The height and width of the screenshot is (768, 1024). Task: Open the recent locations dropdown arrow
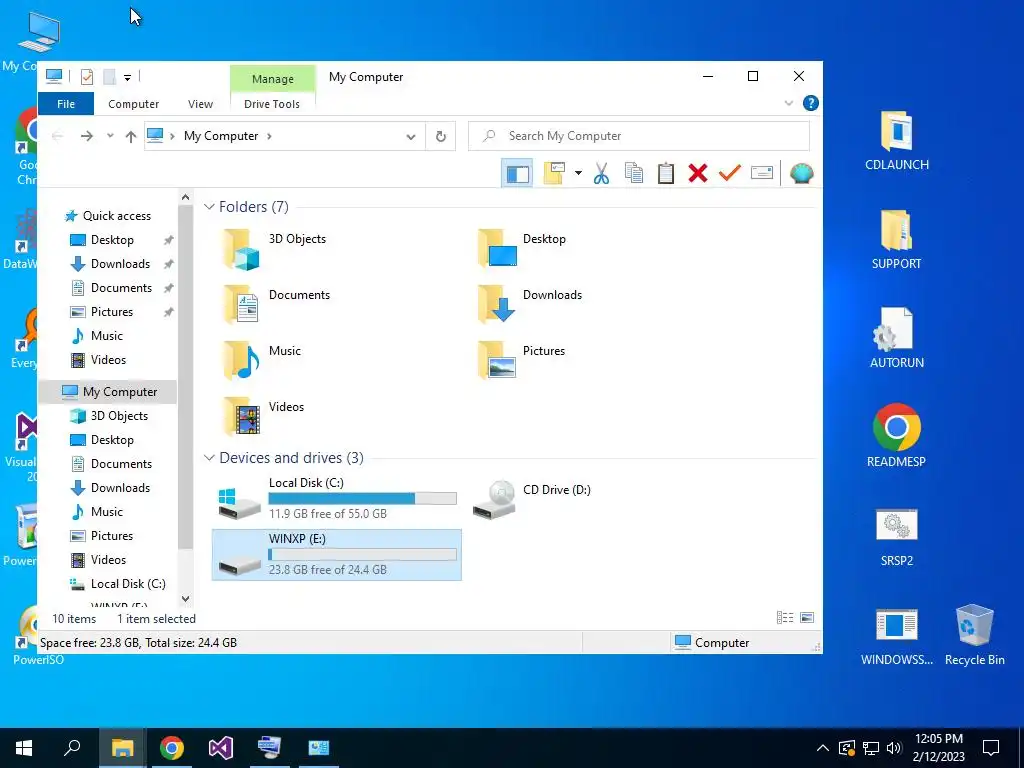coord(110,136)
